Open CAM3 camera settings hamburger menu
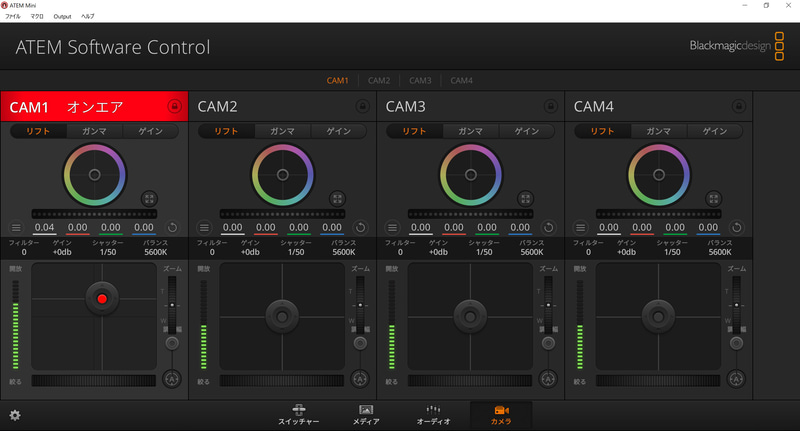The width and height of the screenshot is (800, 431). click(x=392, y=227)
